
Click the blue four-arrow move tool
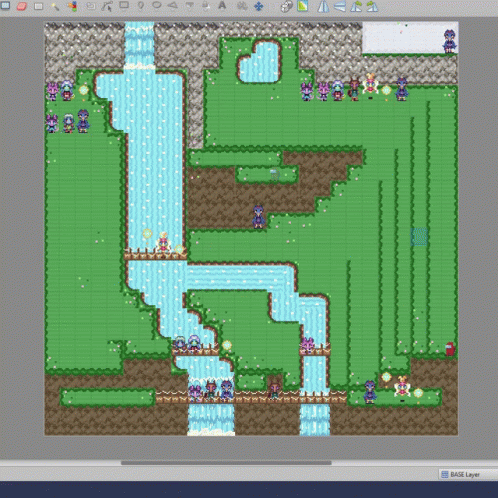pos(259,6)
